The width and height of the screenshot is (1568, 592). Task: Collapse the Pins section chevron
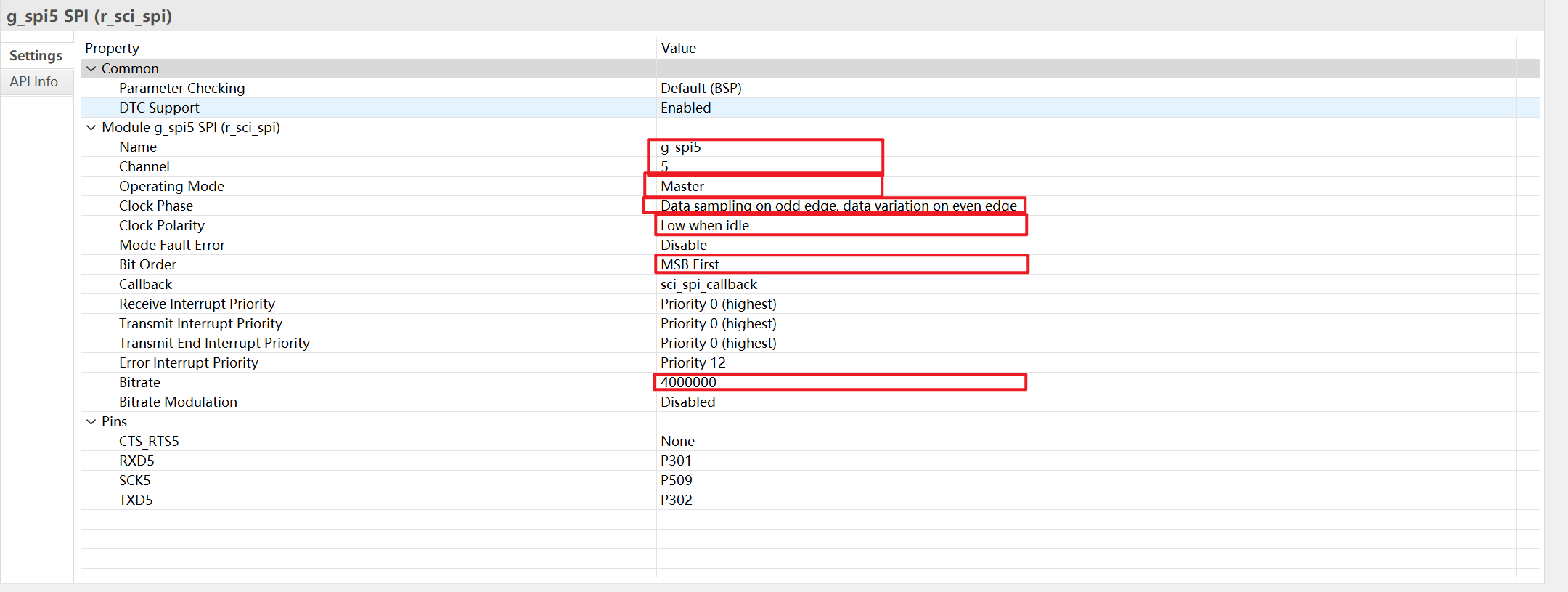[x=91, y=422]
